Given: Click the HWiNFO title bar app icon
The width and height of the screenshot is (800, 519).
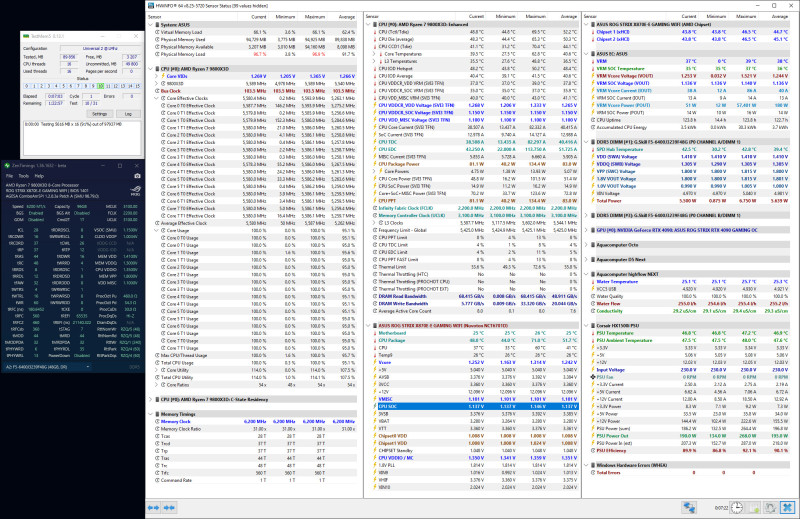Looking at the screenshot, I should click(151, 6).
